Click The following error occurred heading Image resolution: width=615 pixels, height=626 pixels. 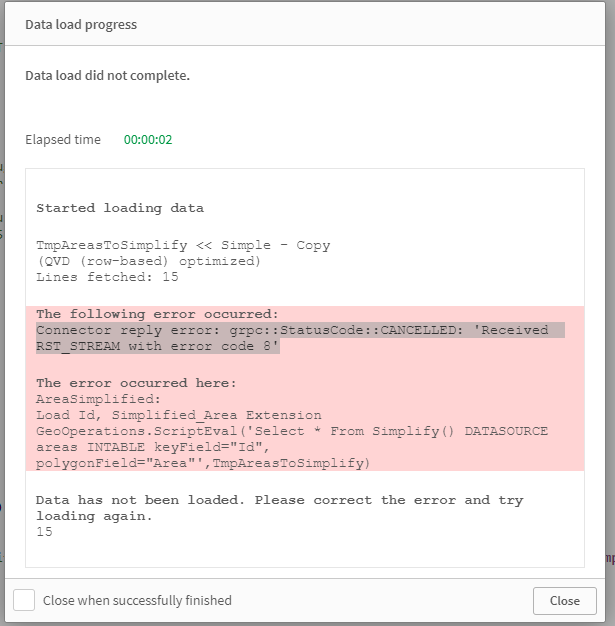(x=157, y=314)
